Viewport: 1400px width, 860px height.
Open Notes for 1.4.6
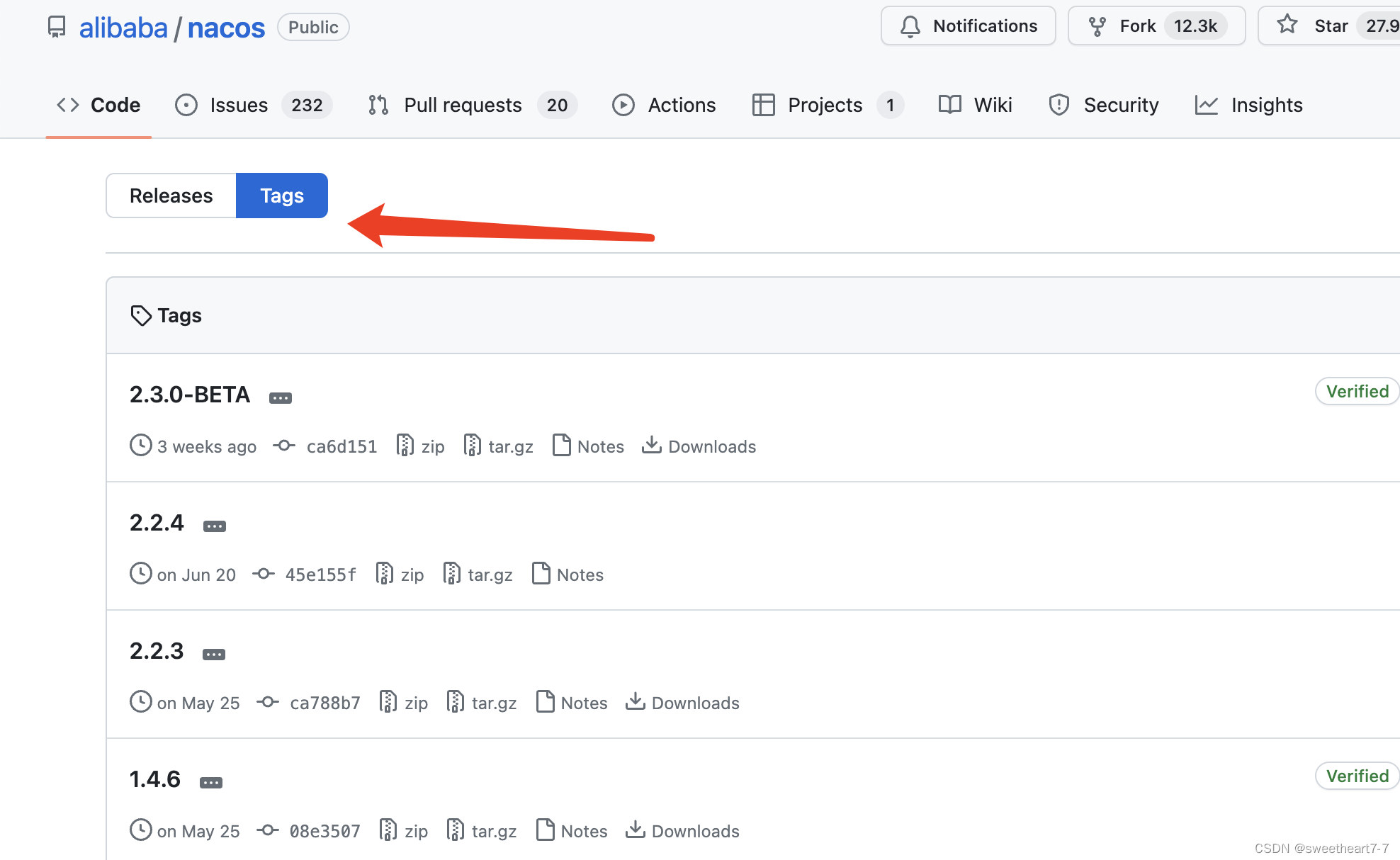pos(572,831)
